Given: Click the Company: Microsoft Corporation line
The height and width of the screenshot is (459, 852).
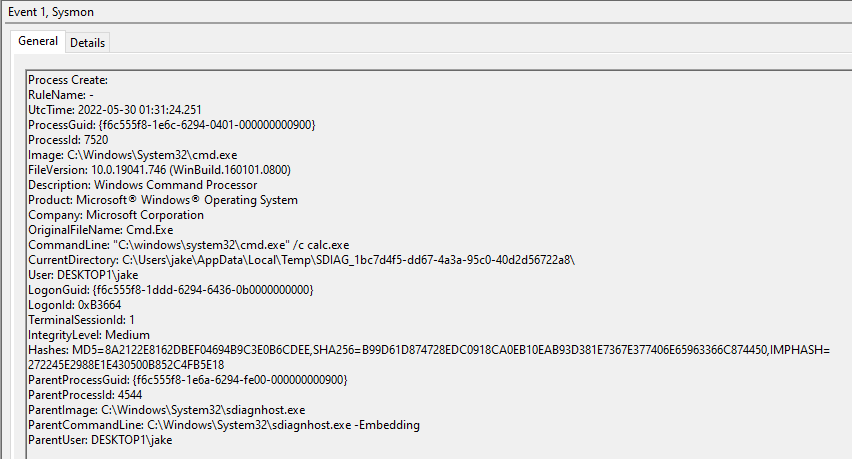Looking at the screenshot, I should (116, 215).
